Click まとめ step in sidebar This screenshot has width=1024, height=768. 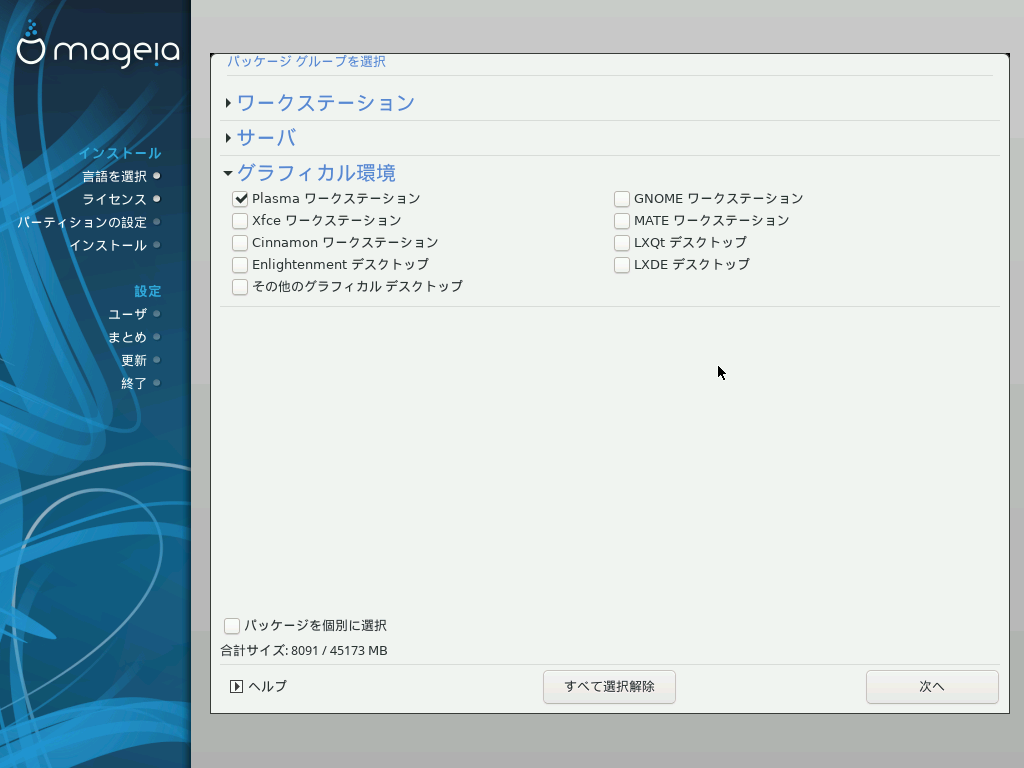(x=127, y=338)
